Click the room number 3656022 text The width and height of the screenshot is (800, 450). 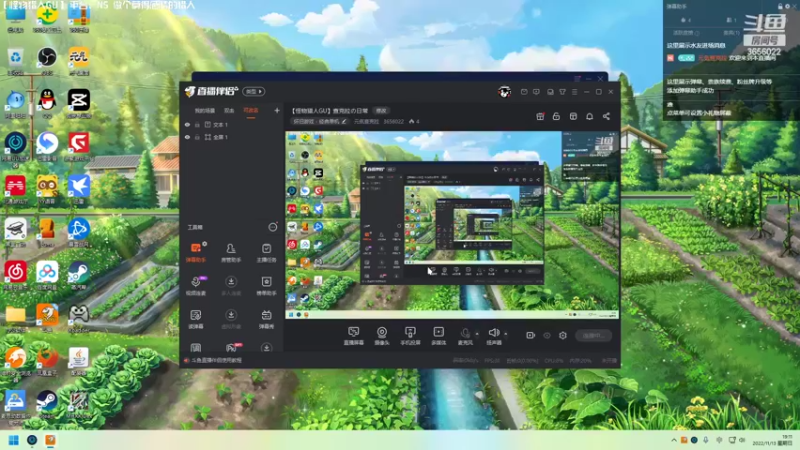[393, 121]
